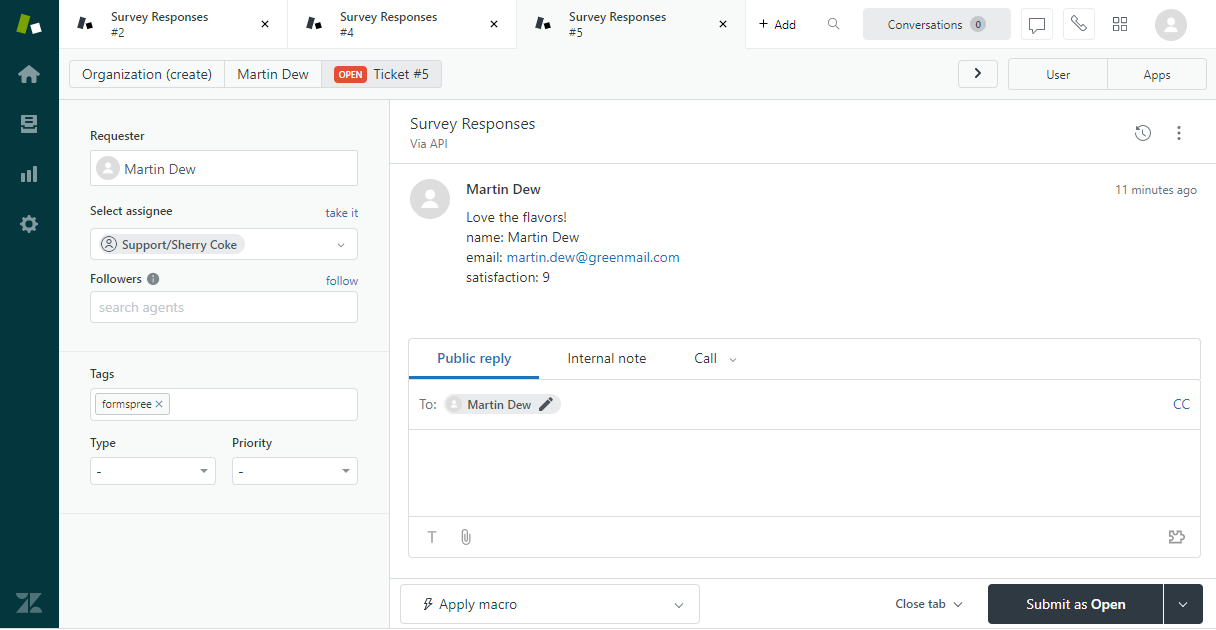Open the Talk phone icon
The width and height of the screenshot is (1216, 630).
[x=1078, y=24]
